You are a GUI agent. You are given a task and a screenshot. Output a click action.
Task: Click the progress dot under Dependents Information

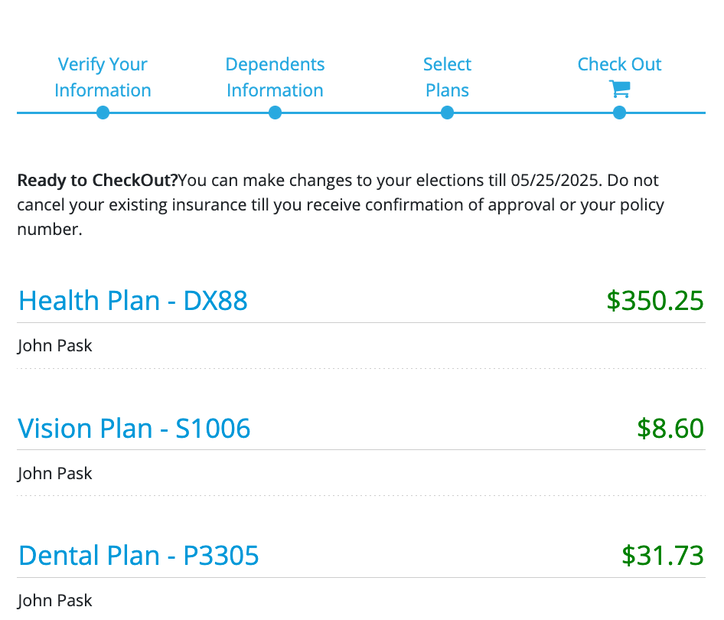point(275,113)
